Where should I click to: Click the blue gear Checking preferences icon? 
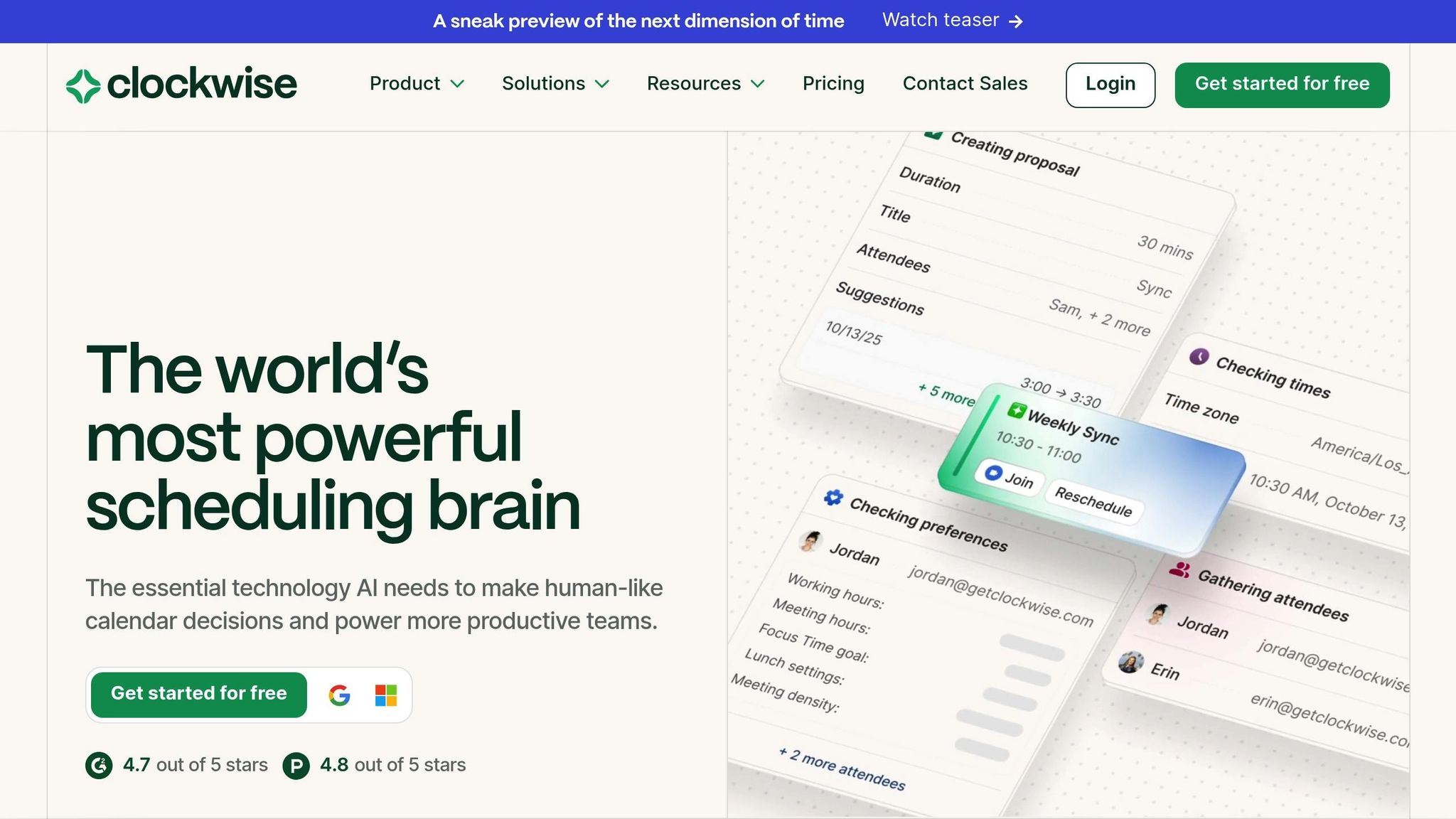(x=833, y=498)
